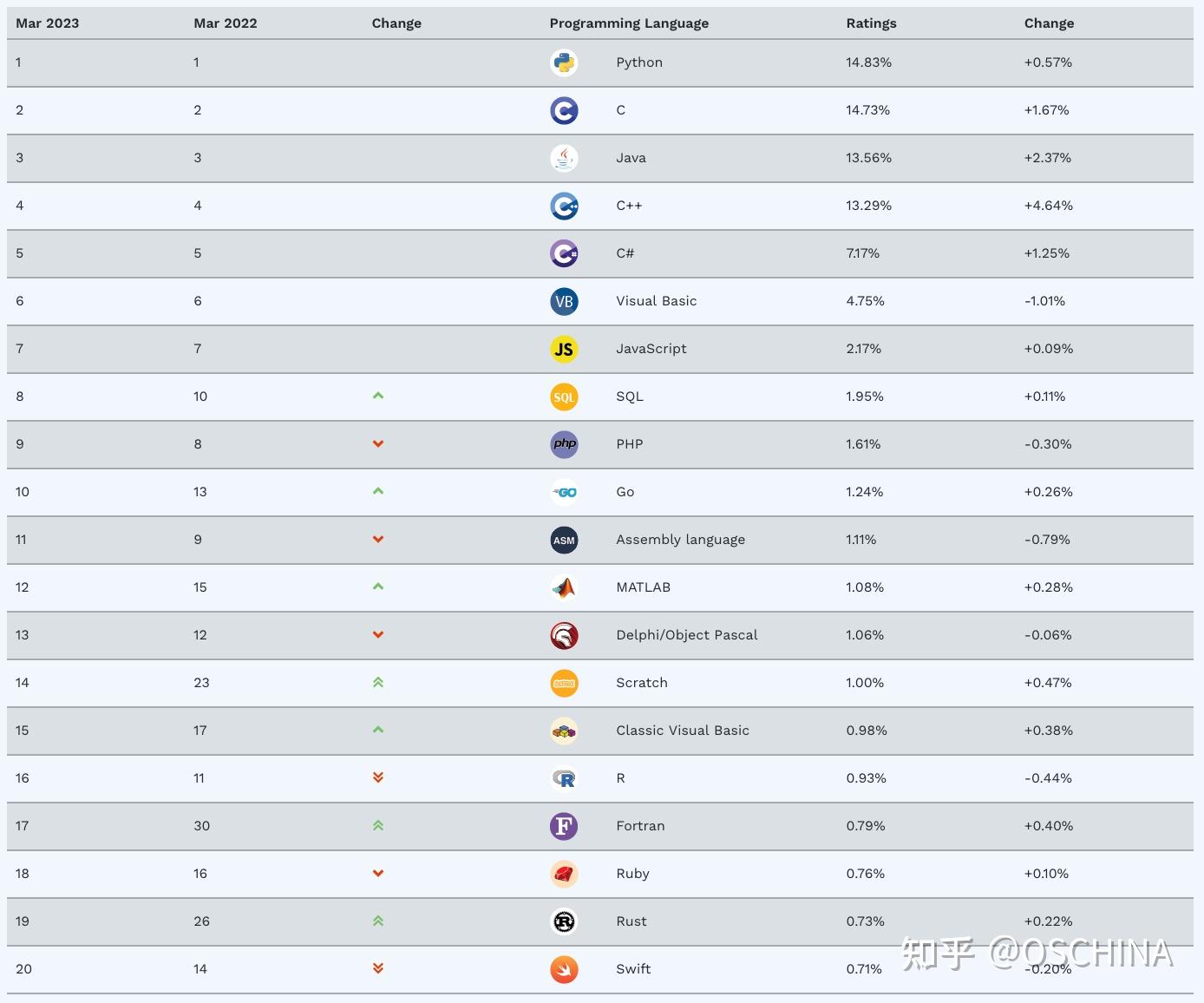Click the MATLAB logo icon
The image size is (1204, 1003).
pyautogui.click(x=564, y=587)
